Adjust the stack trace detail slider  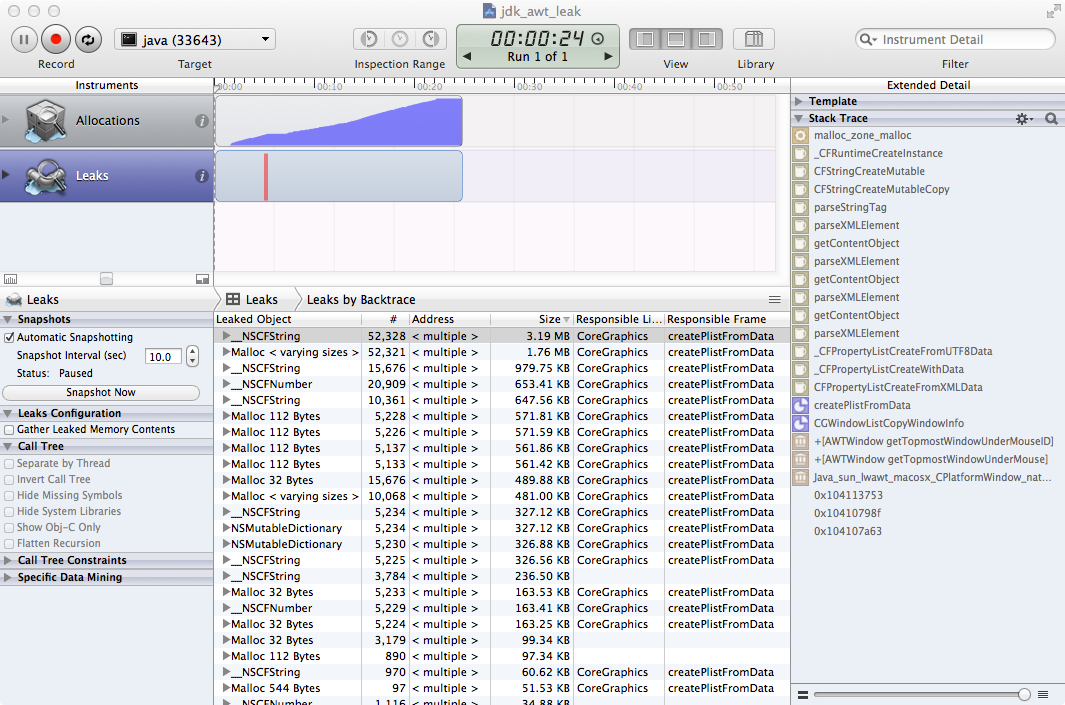pyautogui.click(x=1023, y=694)
